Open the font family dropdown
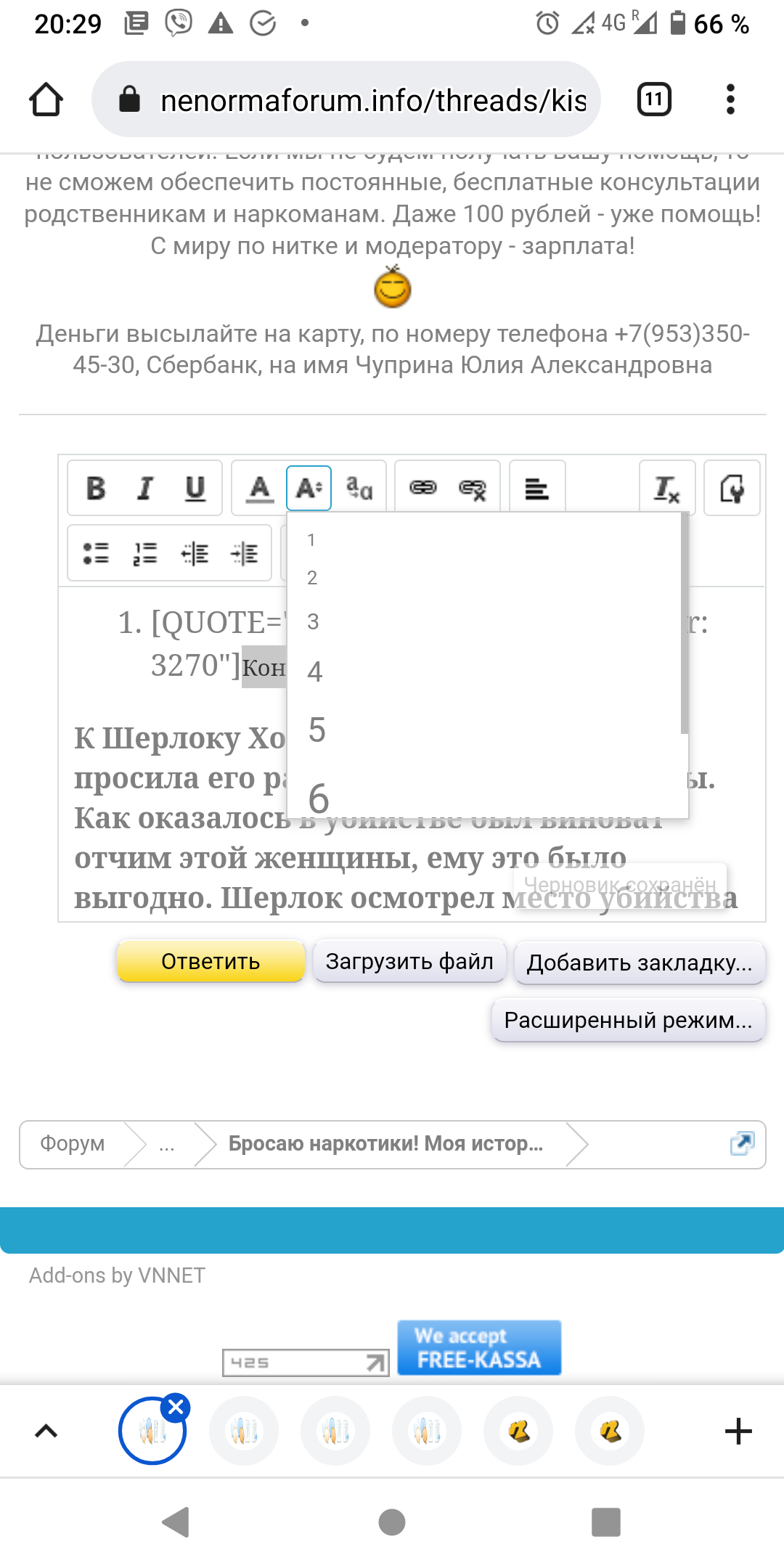The width and height of the screenshot is (784, 1568). pos(359,489)
